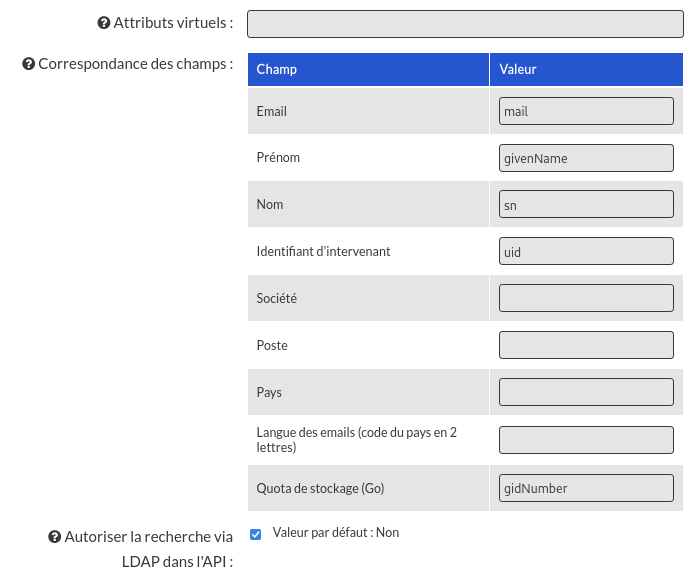The width and height of the screenshot is (693, 581).
Task: Click the Quota de stockage field containing gidNumber
Action: [x=586, y=488]
